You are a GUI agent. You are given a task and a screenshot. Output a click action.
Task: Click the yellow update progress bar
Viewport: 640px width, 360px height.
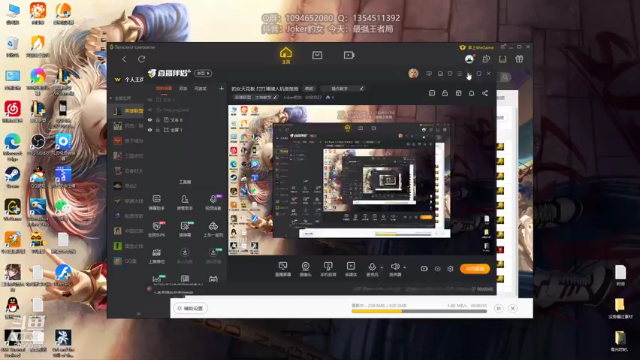pos(419,311)
